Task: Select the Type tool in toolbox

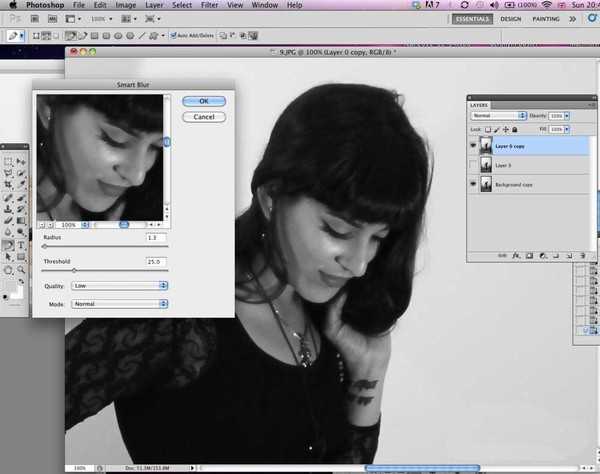Action: coord(21,245)
